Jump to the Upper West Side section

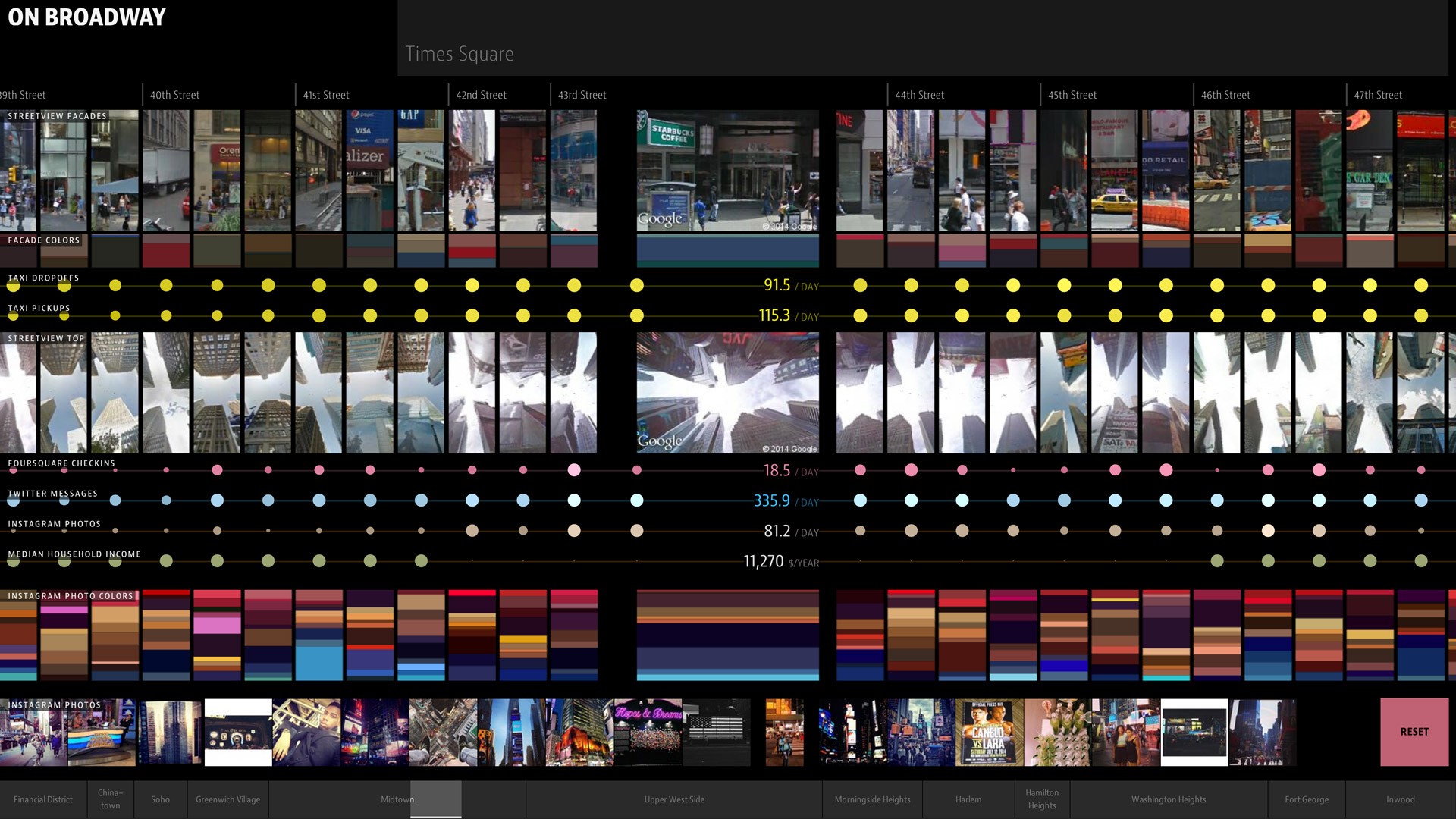pos(673,799)
